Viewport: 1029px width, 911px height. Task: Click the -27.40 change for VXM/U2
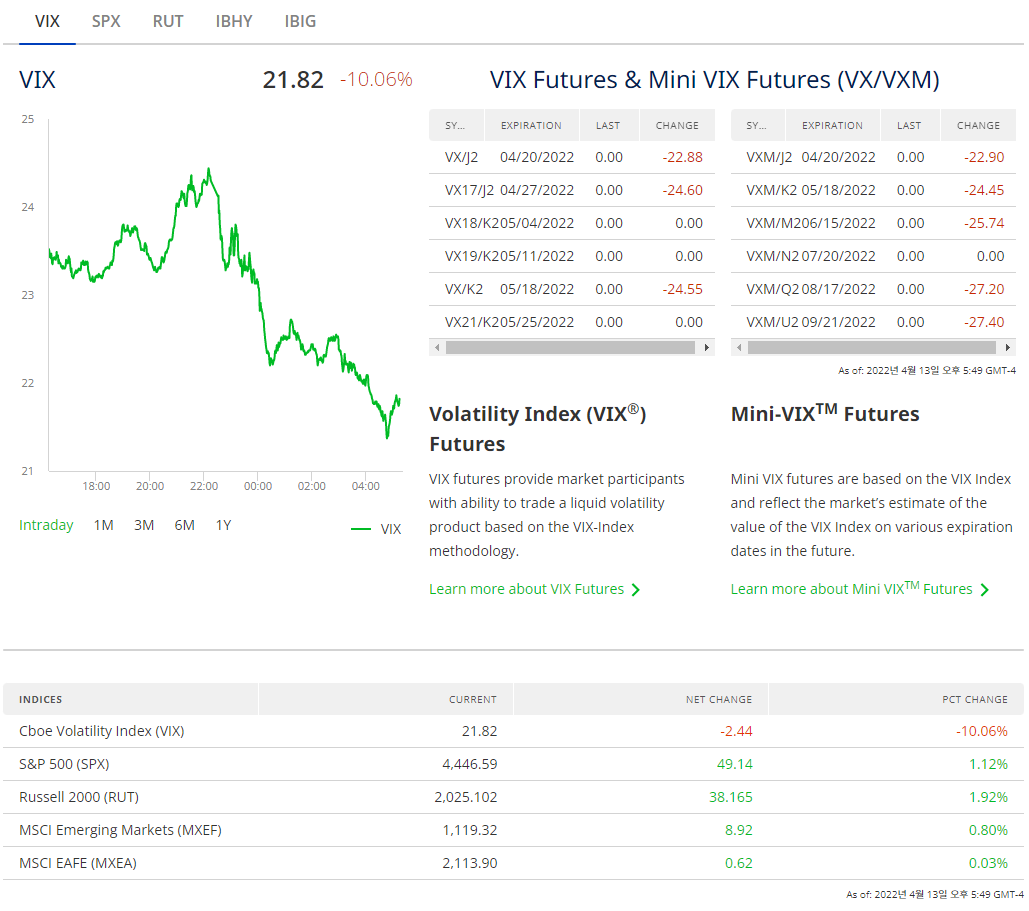(x=984, y=322)
